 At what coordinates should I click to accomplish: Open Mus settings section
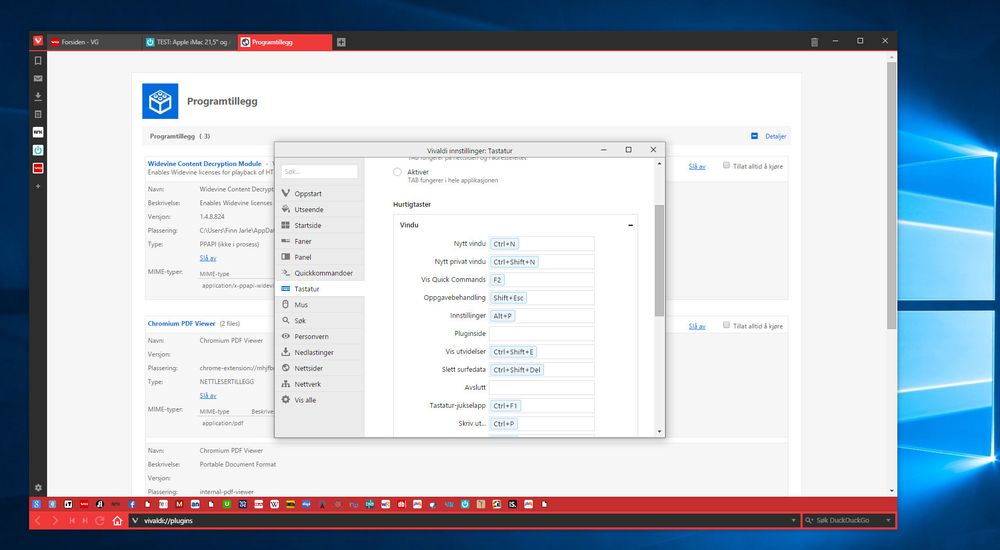(320, 305)
